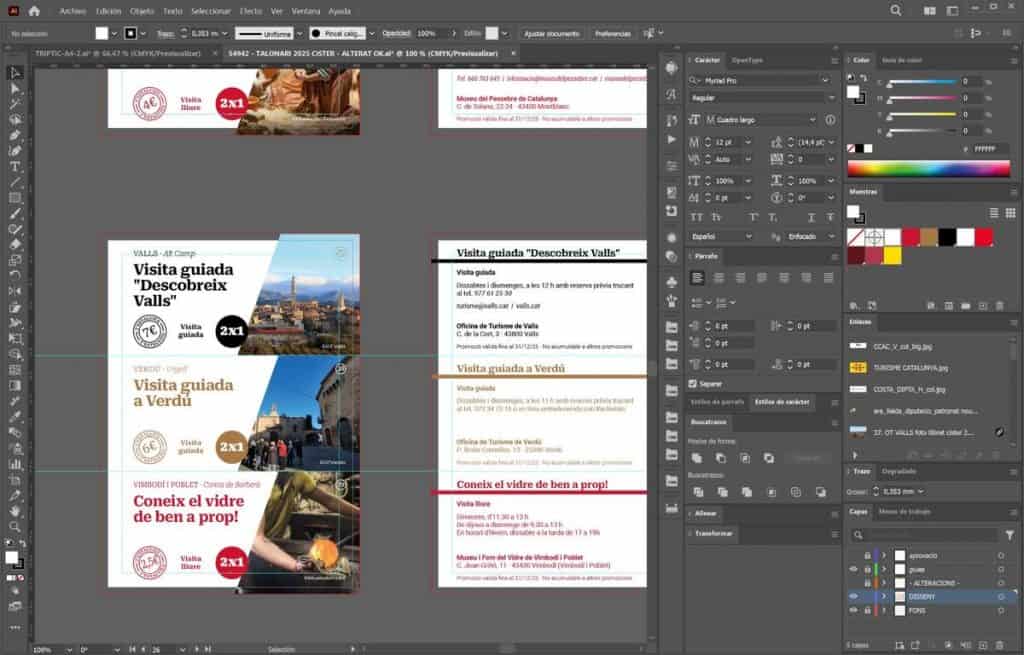Toggle visibility of the guies layer
The width and height of the screenshot is (1024, 655).
pos(853,568)
